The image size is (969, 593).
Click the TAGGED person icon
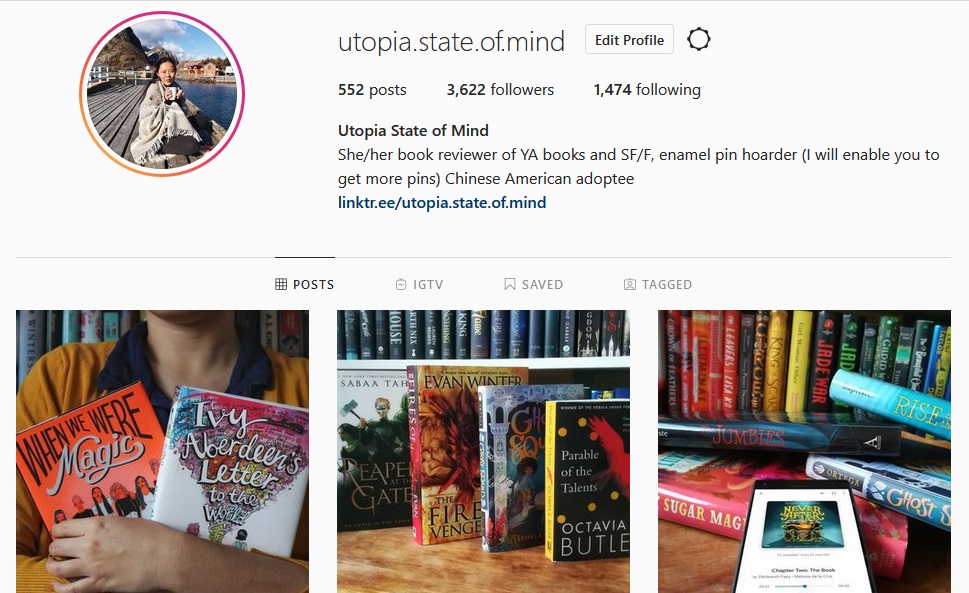click(630, 284)
